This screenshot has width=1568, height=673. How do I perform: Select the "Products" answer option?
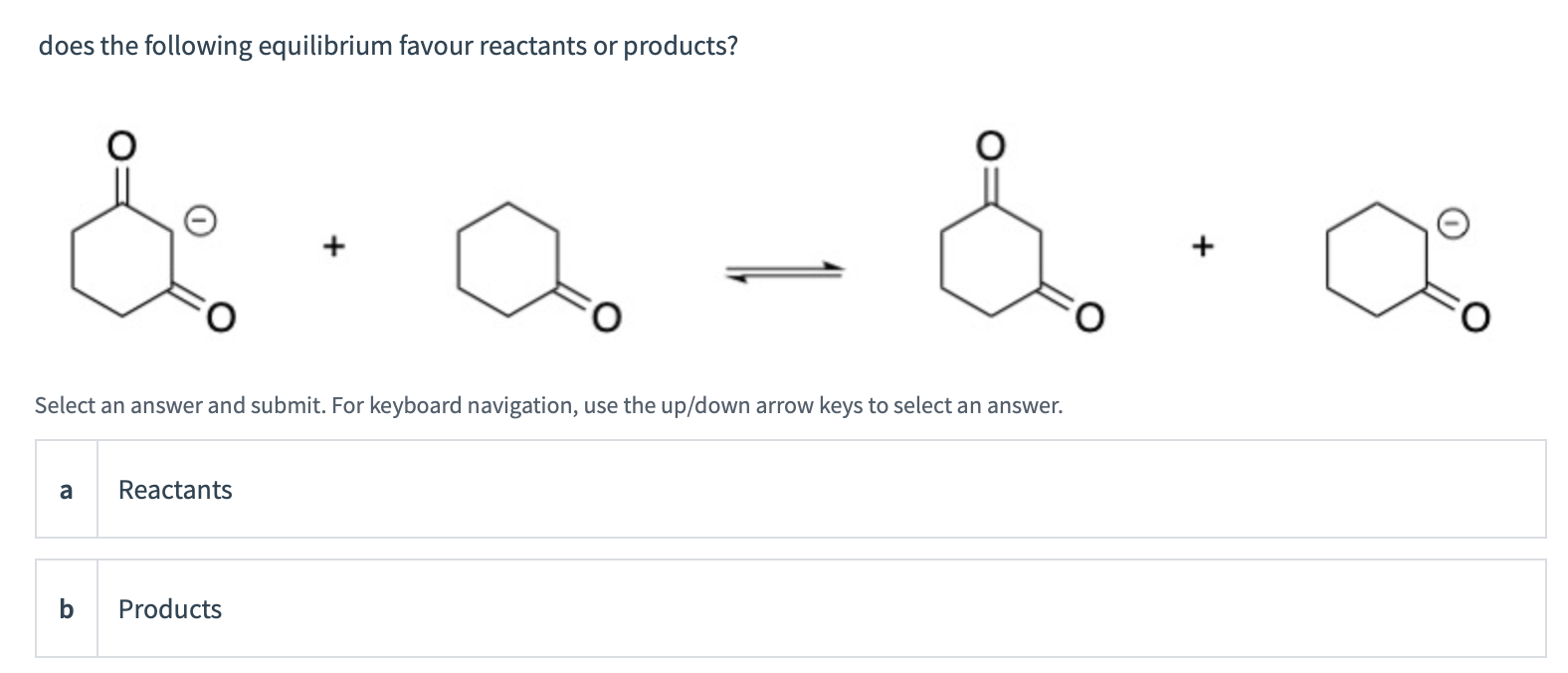point(791,608)
